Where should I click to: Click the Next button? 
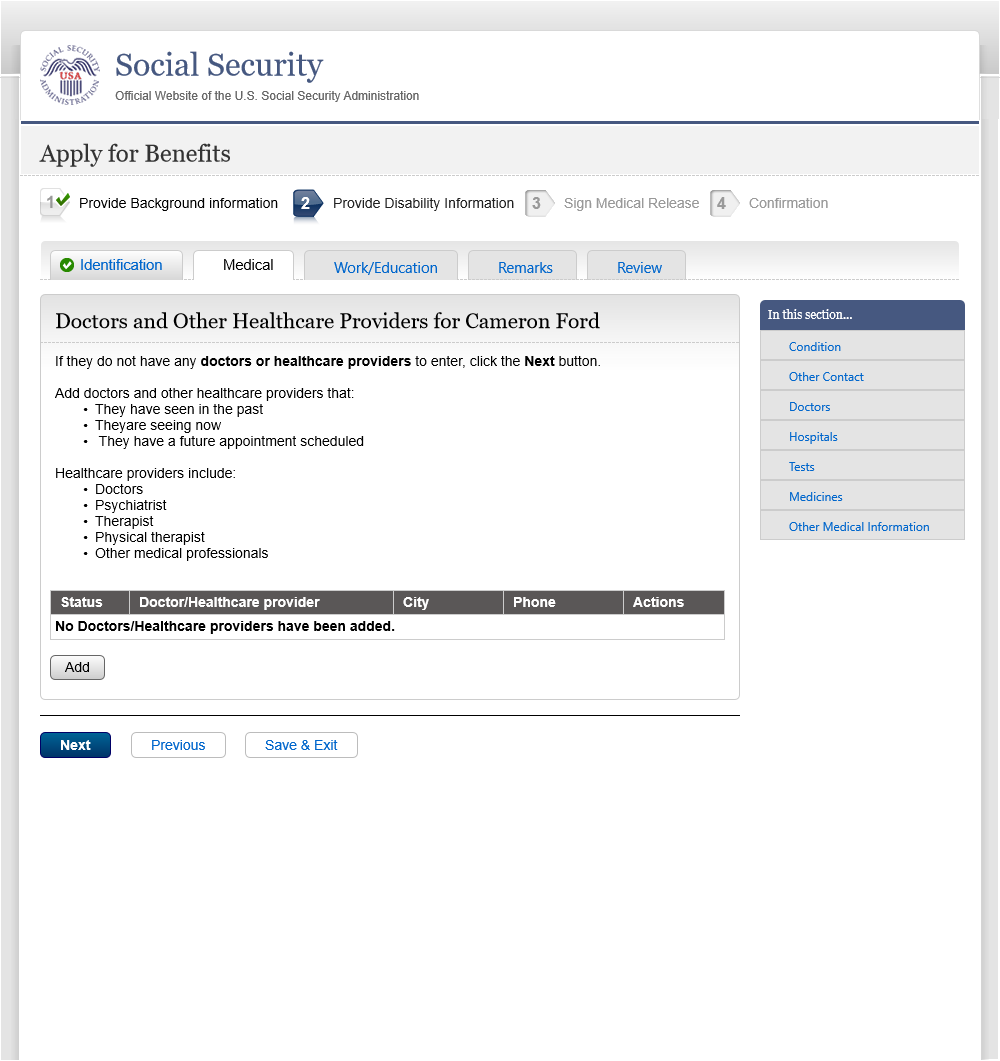click(x=75, y=745)
